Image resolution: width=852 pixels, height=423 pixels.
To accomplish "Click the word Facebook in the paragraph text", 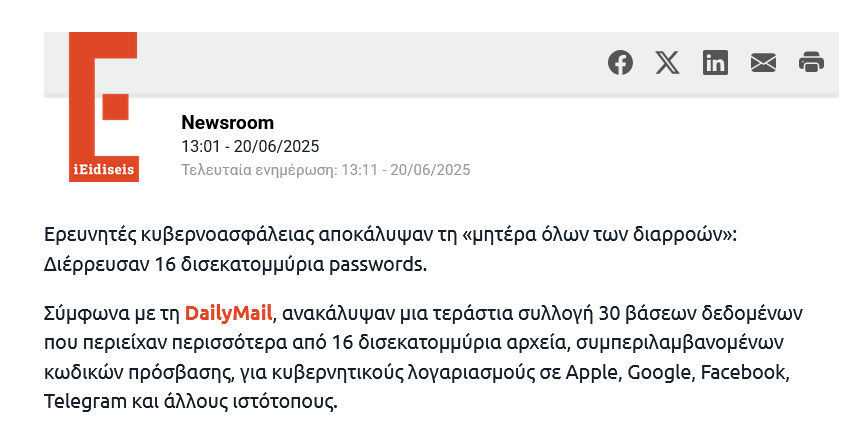I will 743,373.
